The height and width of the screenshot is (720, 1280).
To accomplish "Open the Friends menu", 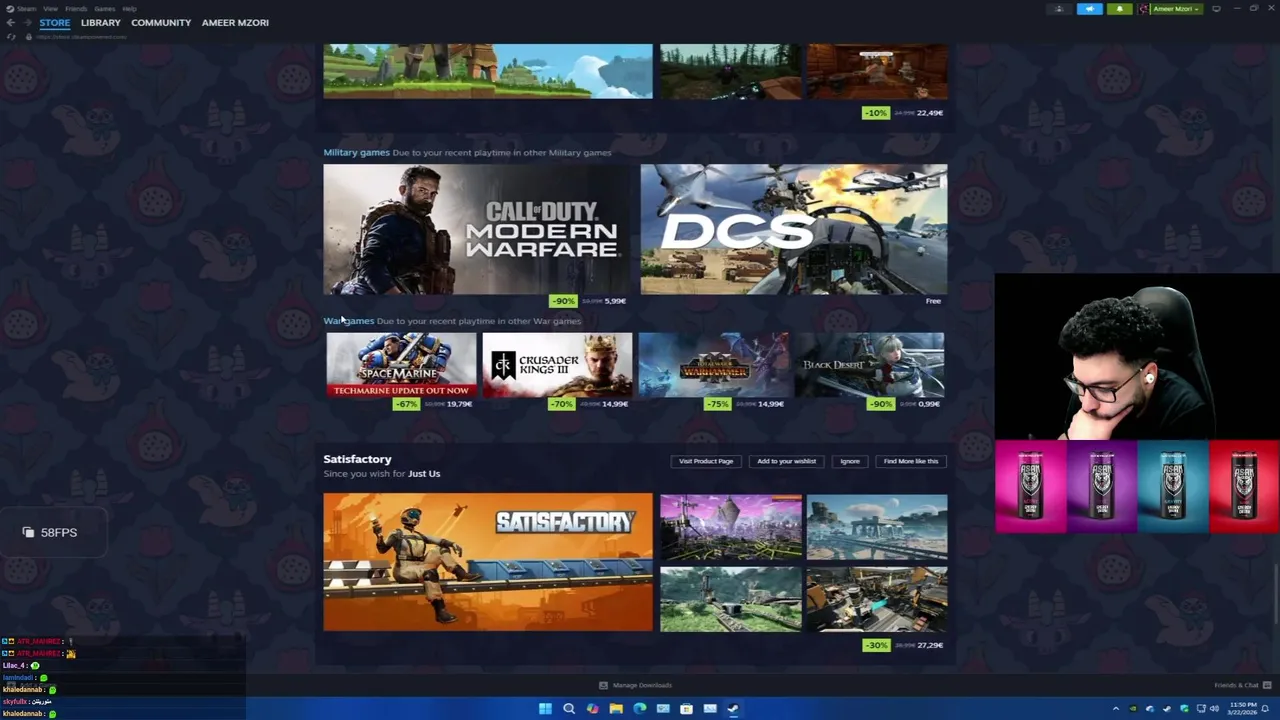I will coord(76,9).
